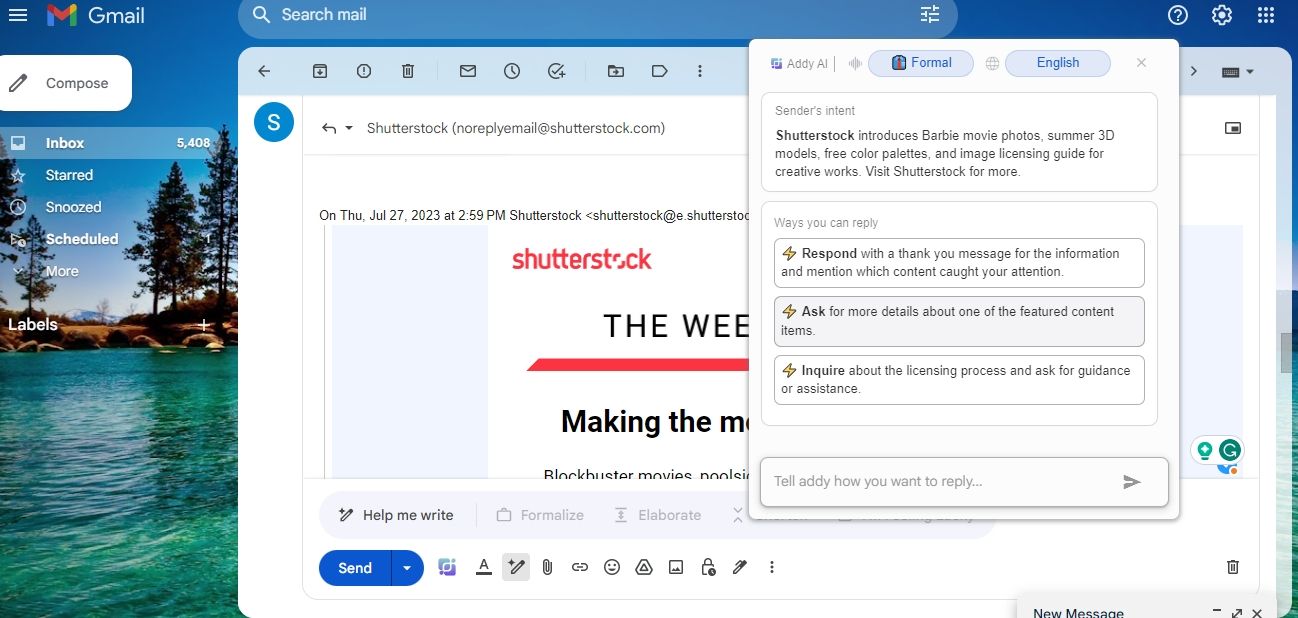Open text color picker in formatting options

point(483,567)
